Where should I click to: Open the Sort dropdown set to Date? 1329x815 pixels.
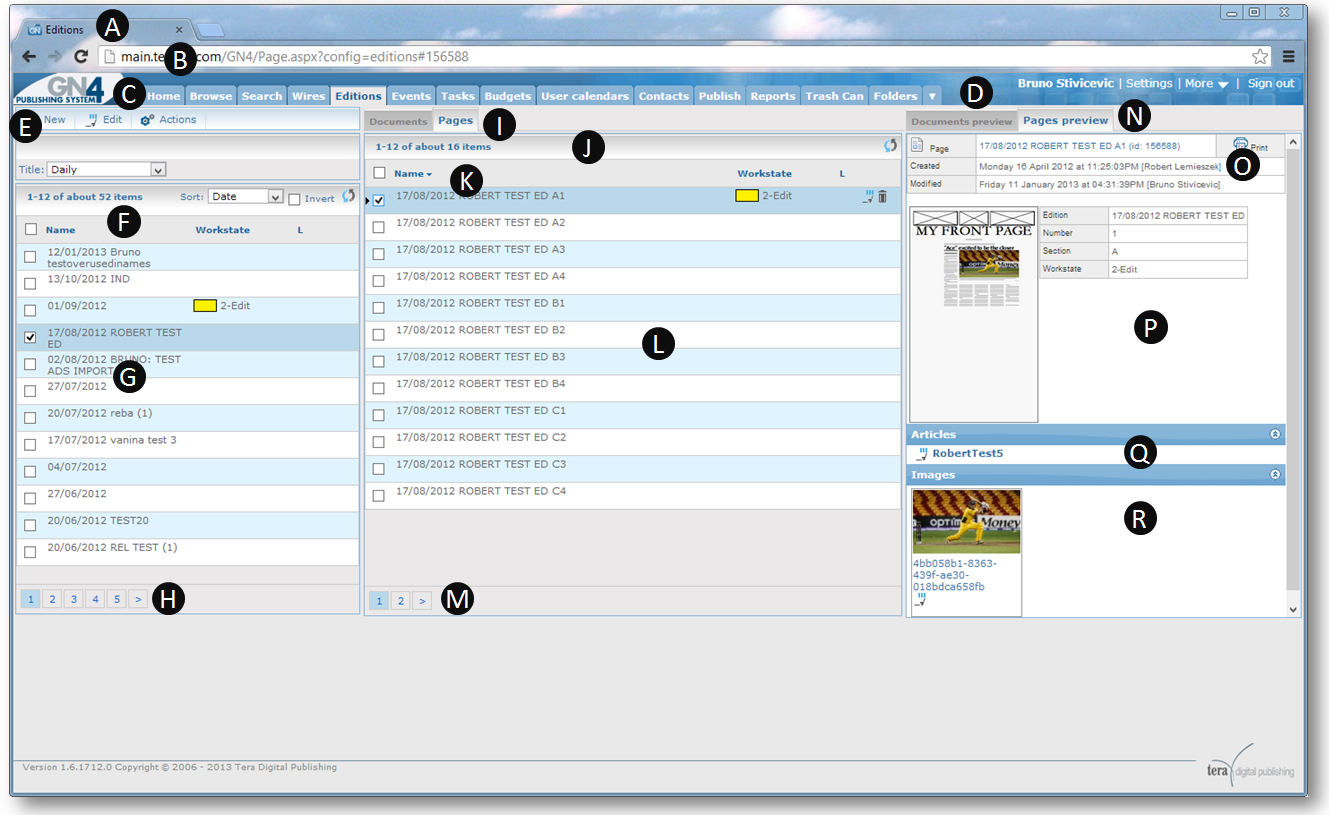pos(247,197)
